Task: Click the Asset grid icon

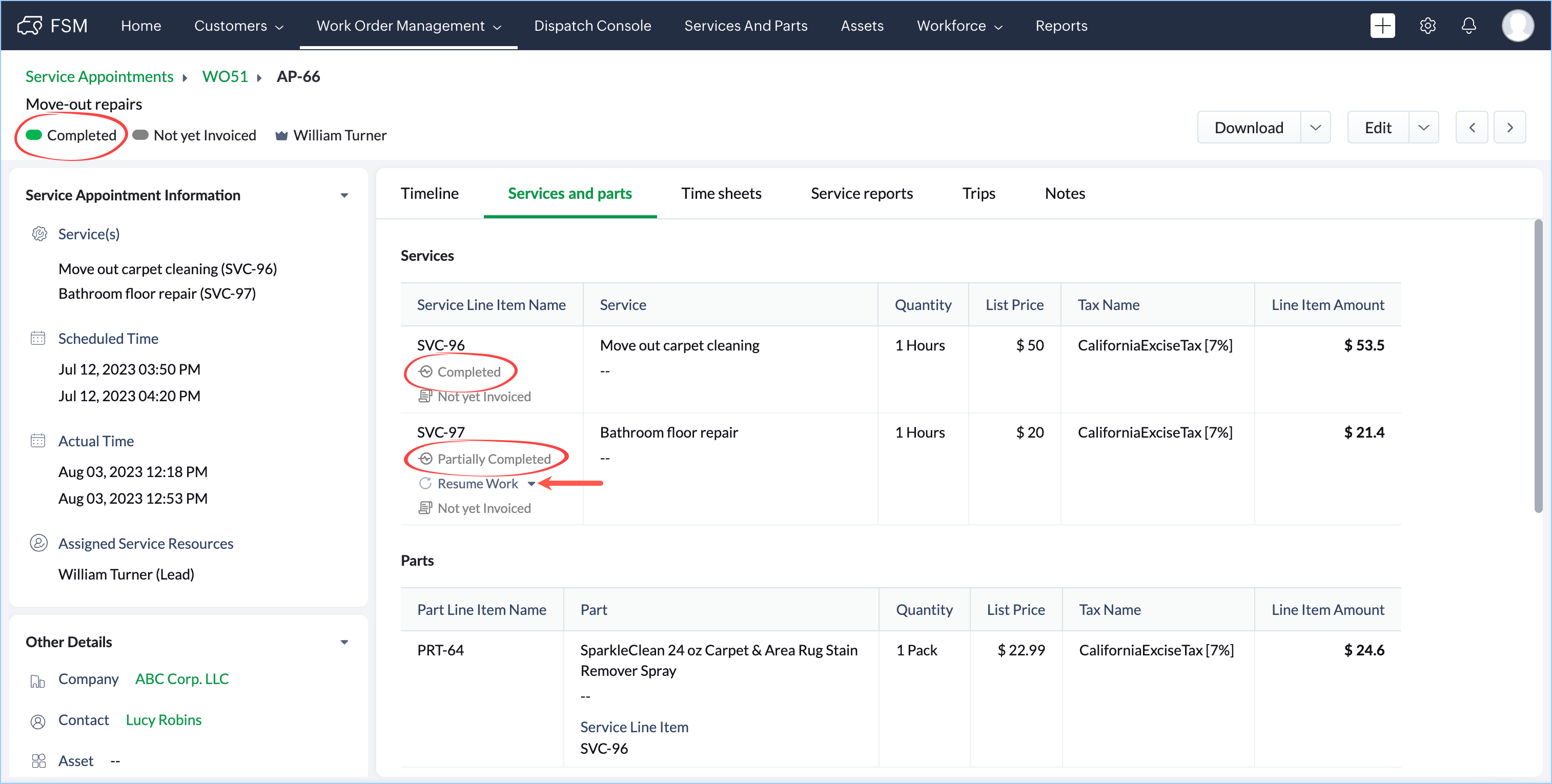Action: click(38, 761)
